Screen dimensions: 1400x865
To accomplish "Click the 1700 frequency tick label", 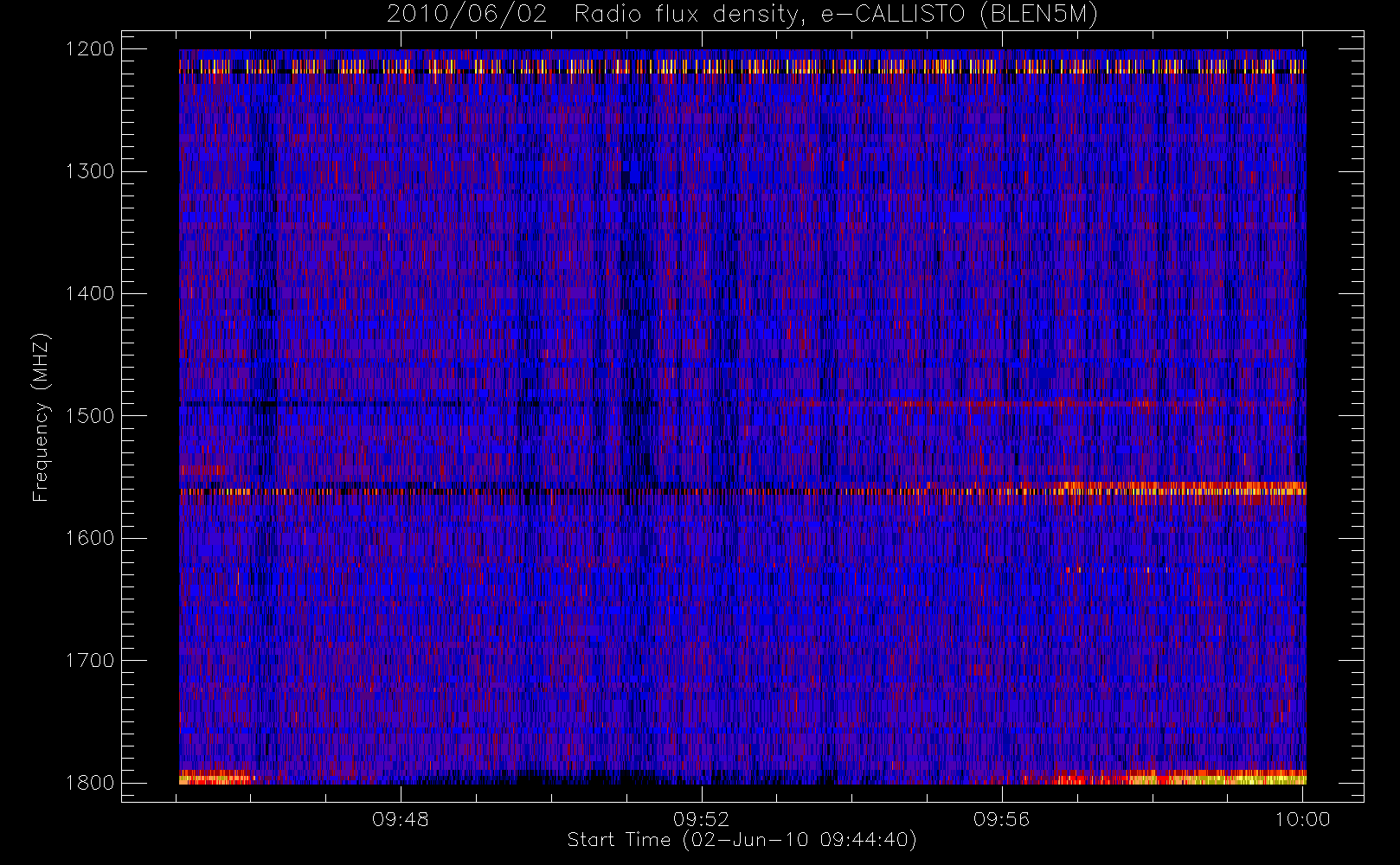I will click(90, 660).
